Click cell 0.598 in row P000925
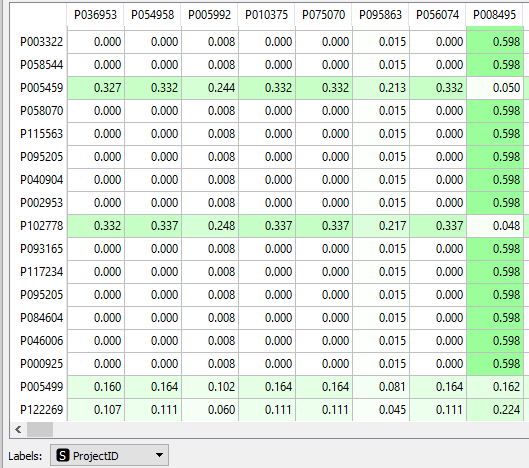Viewport: 529px width, 468px height. pos(495,364)
